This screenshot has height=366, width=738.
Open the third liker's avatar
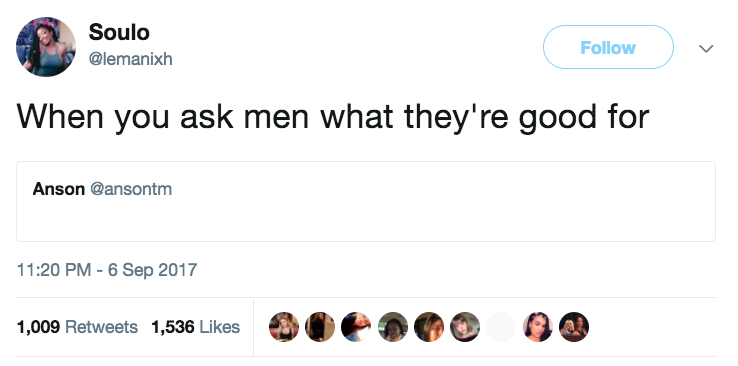click(356, 326)
